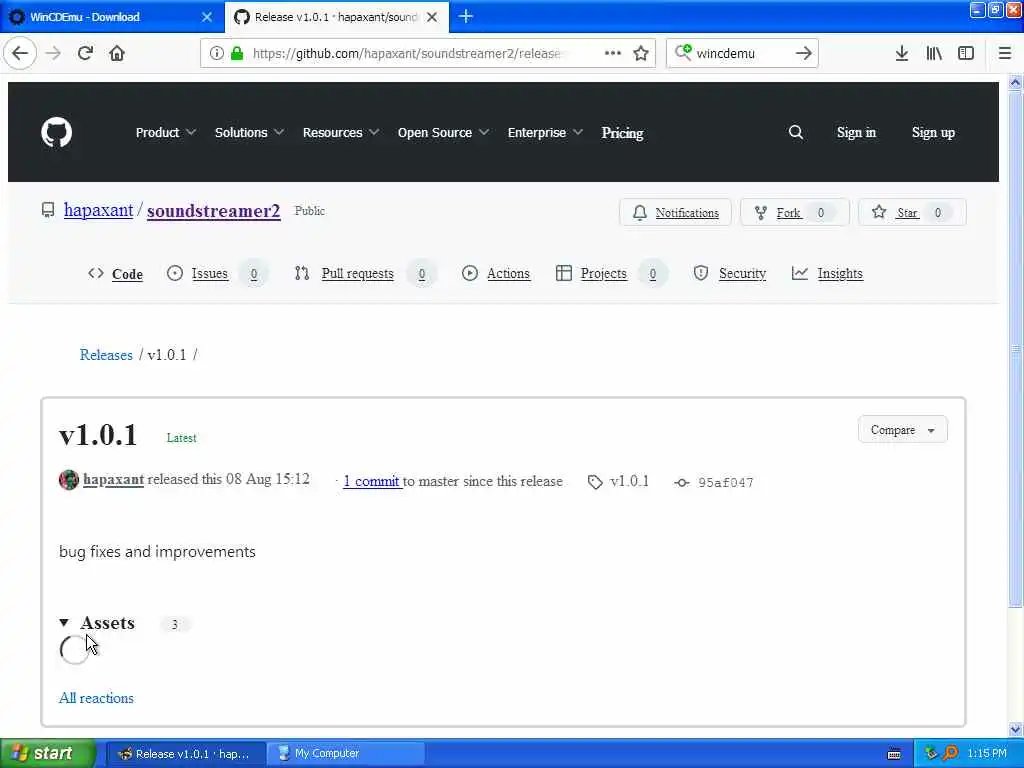Toggle the sidebar icon in toolbar

click(x=965, y=54)
